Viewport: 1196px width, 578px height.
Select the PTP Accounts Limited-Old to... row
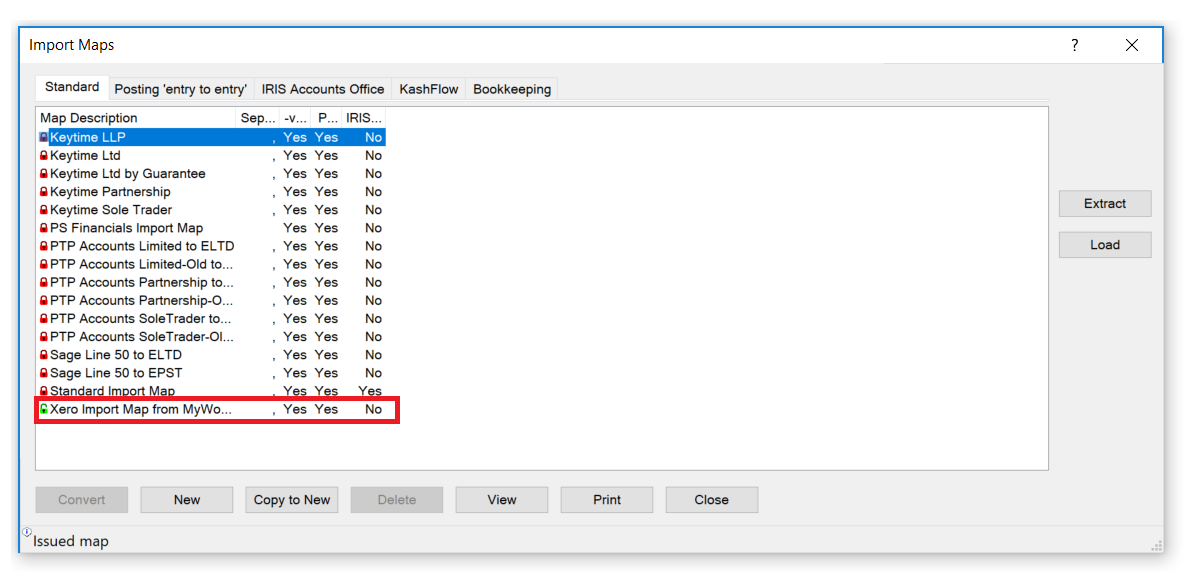211,265
